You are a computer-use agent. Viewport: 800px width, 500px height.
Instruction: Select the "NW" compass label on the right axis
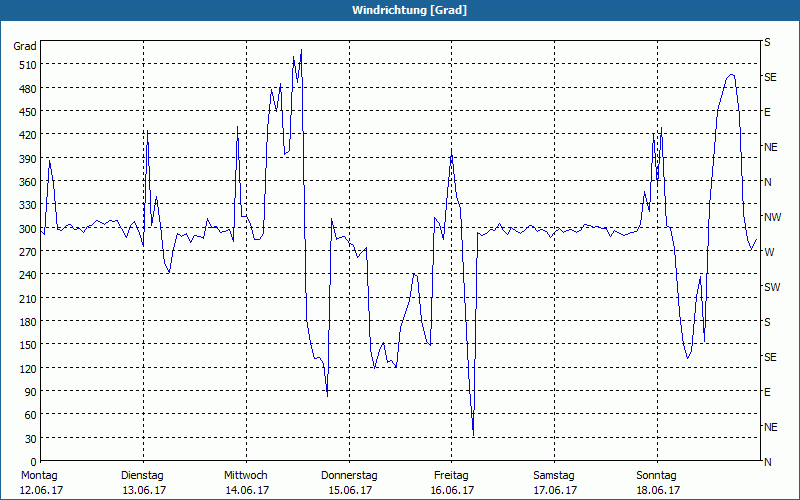point(772,217)
